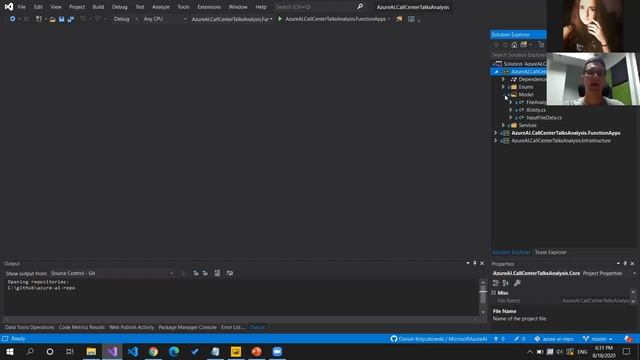Click the Clear All Output icon
Screen dimensions: 640x360
click(x=217, y=273)
